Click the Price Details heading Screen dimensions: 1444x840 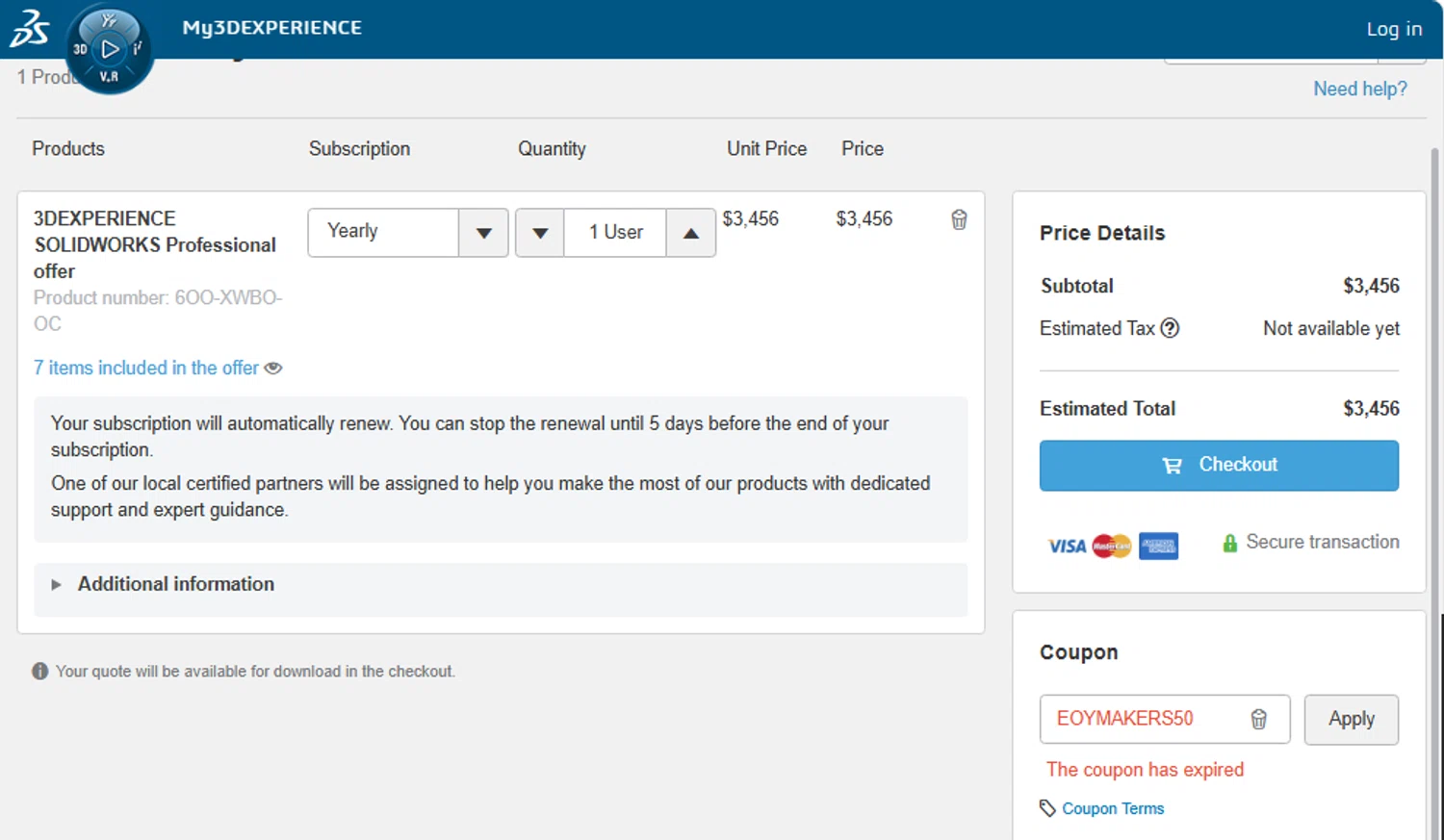click(x=1102, y=233)
